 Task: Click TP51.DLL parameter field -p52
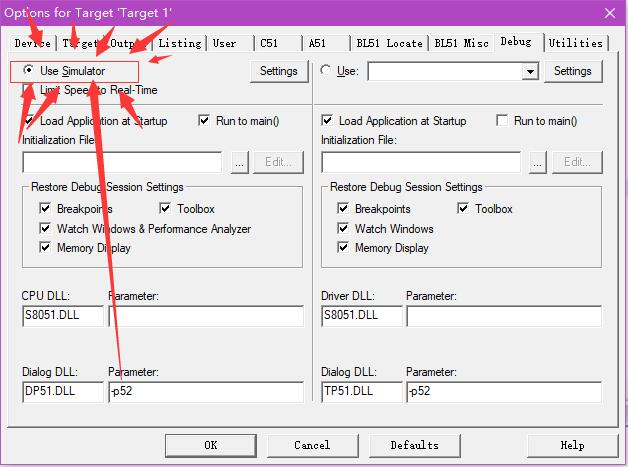[x=504, y=392]
